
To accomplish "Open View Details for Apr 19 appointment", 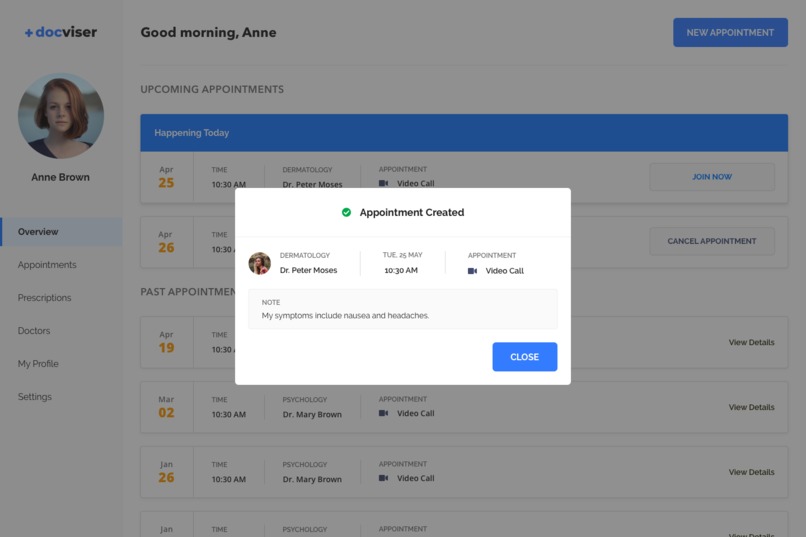I will pyautogui.click(x=751, y=342).
